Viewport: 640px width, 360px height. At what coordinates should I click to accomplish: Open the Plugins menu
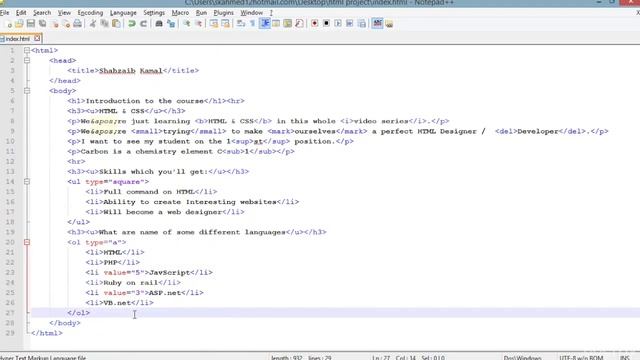[223, 13]
